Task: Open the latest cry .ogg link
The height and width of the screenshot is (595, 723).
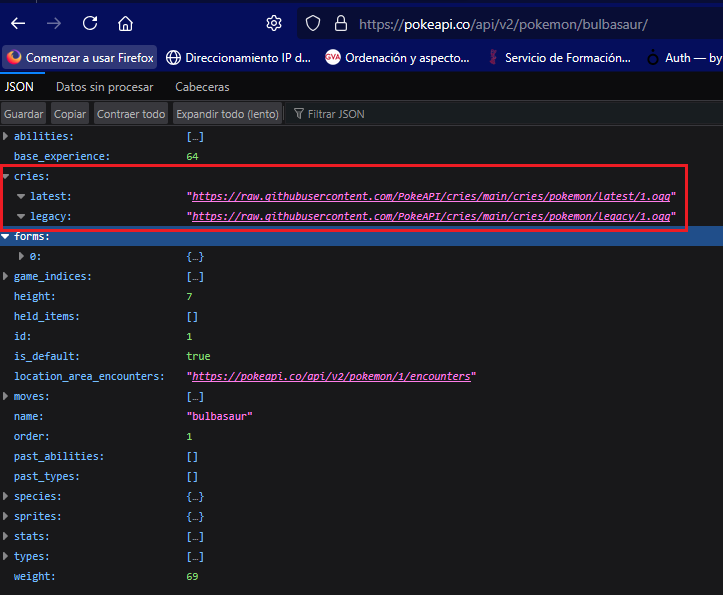Action: pos(431,196)
